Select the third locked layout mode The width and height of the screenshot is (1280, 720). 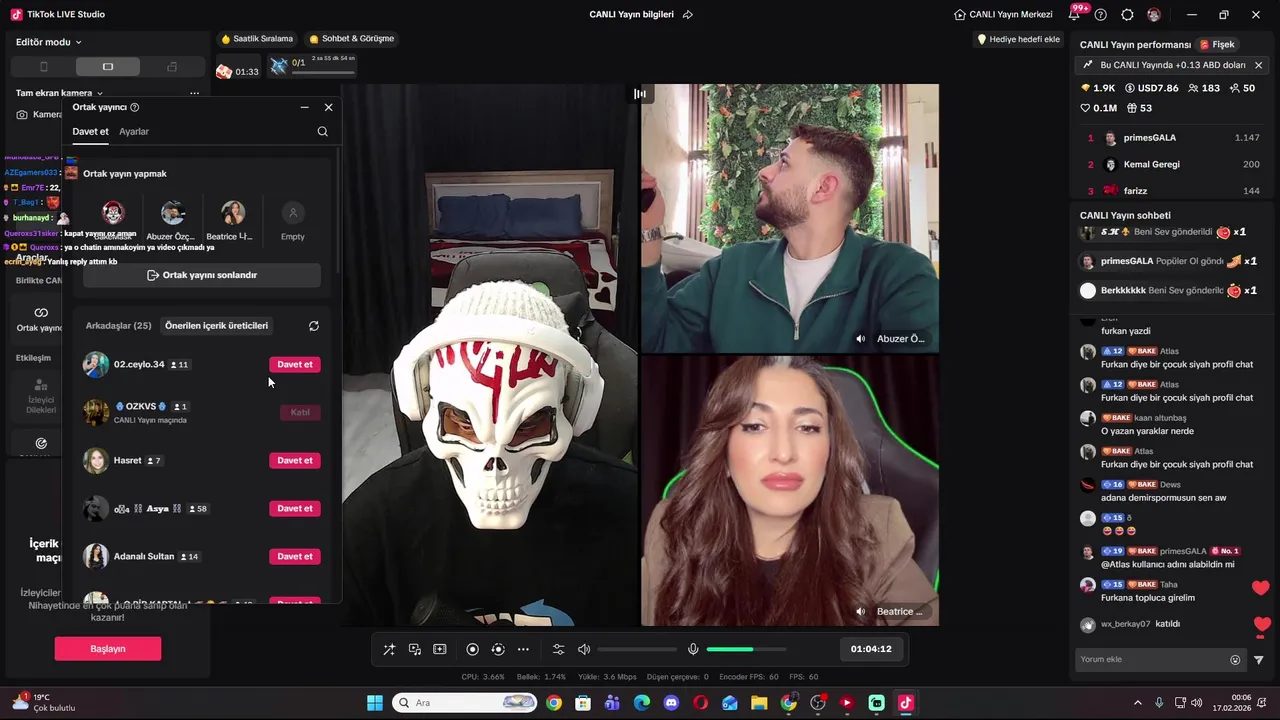coord(171,67)
